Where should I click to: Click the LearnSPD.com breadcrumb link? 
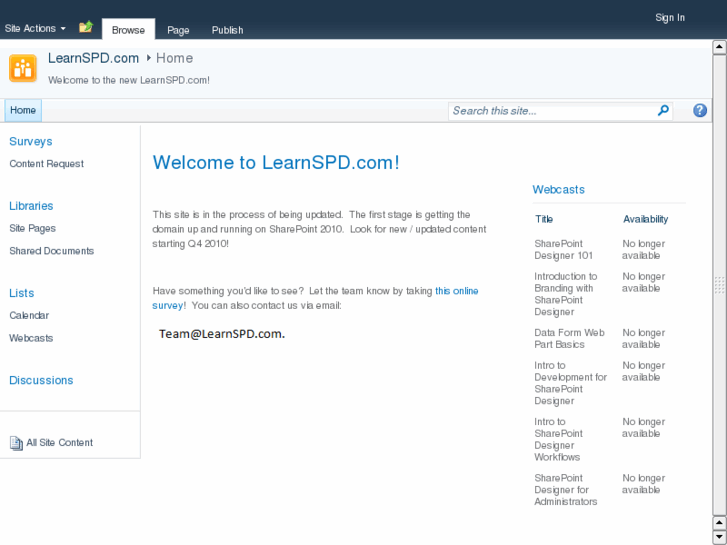[94, 58]
